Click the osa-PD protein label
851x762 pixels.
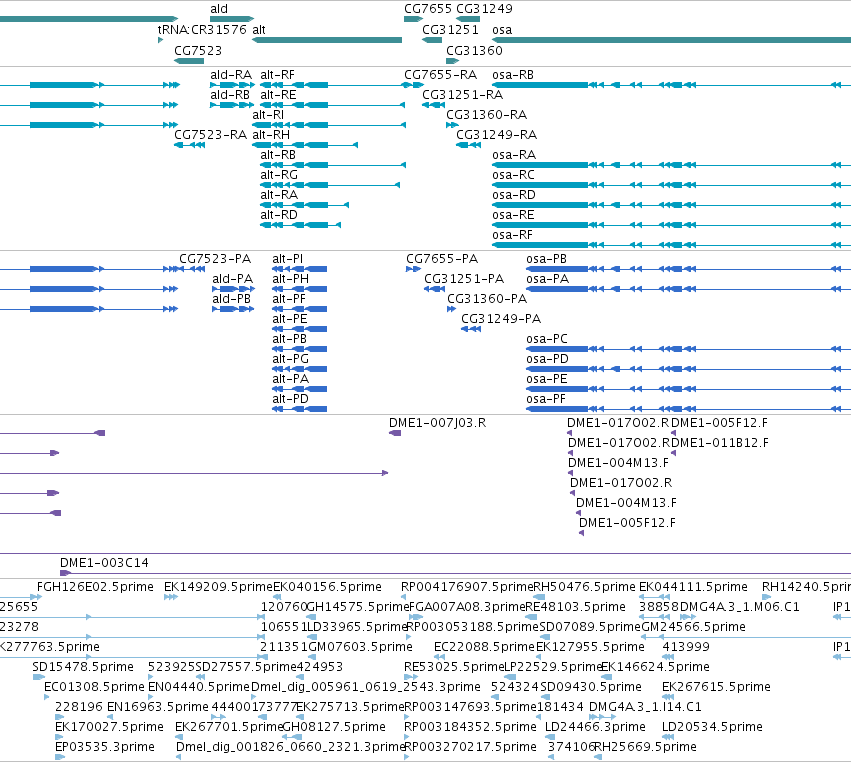pyautogui.click(x=548, y=359)
